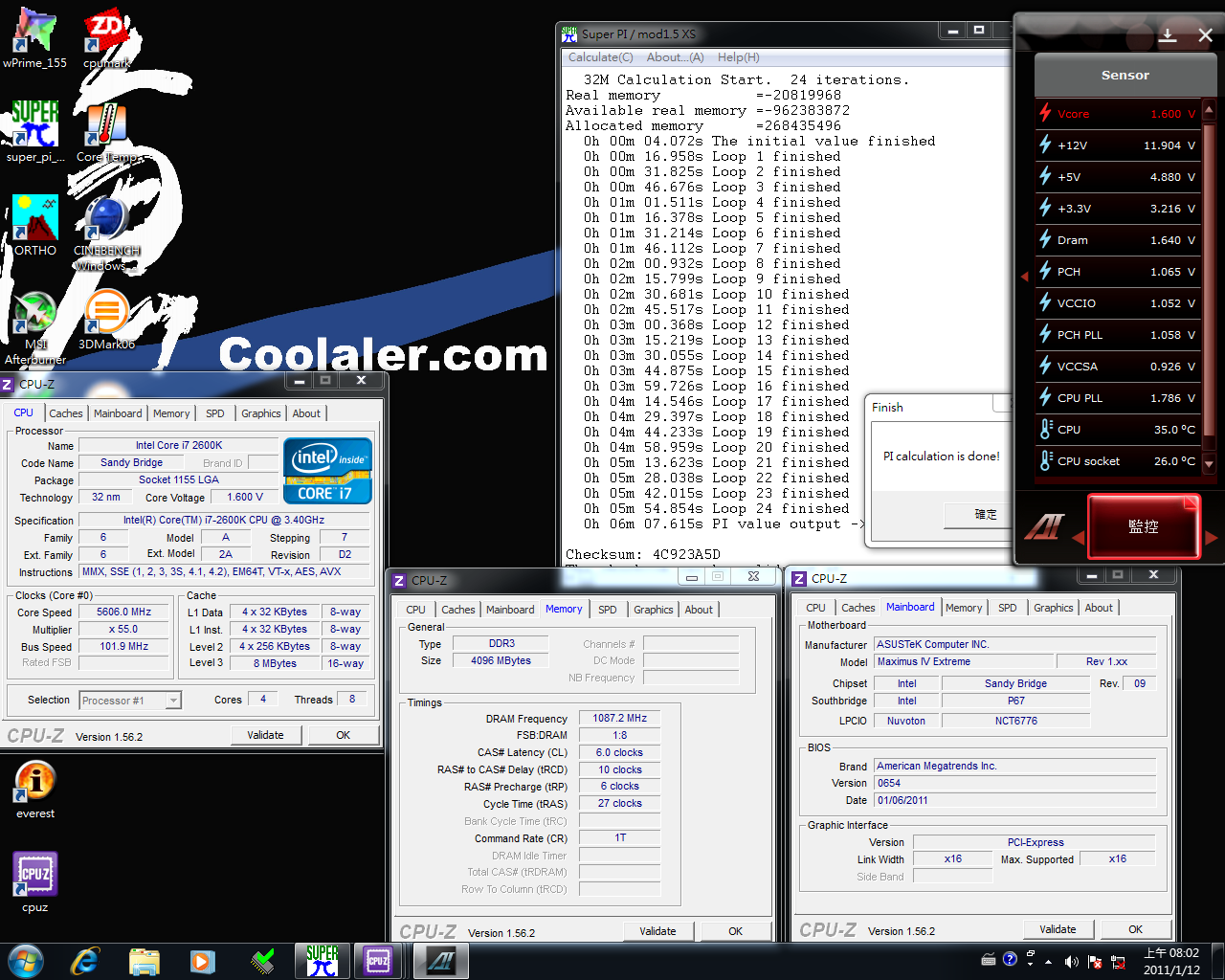The width and height of the screenshot is (1225, 980).
Task: Open the everest desktop shortcut
Action: coord(35,790)
